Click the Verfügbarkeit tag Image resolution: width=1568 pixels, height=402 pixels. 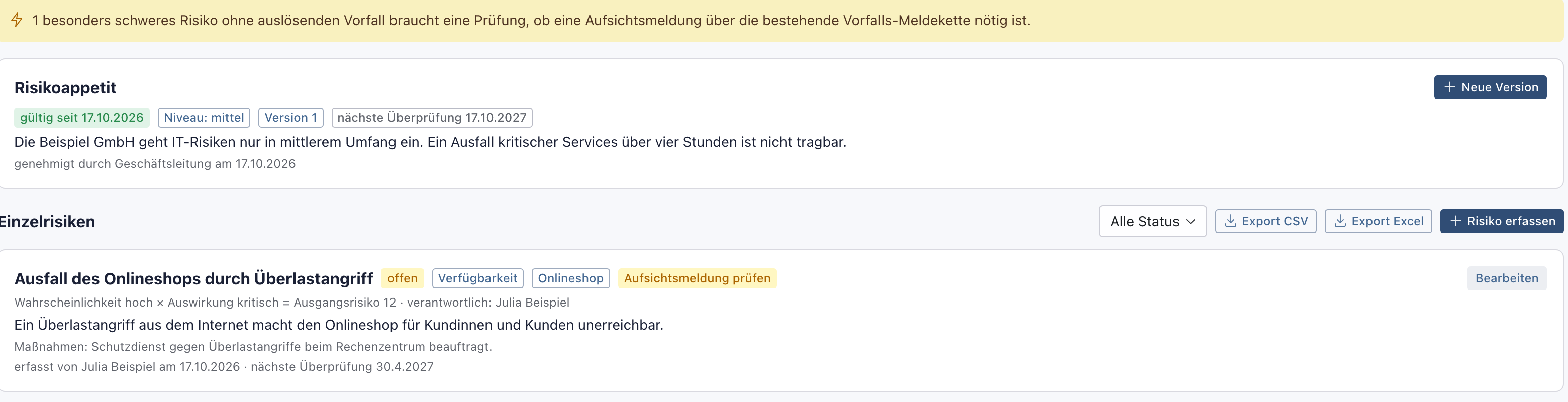click(x=478, y=278)
